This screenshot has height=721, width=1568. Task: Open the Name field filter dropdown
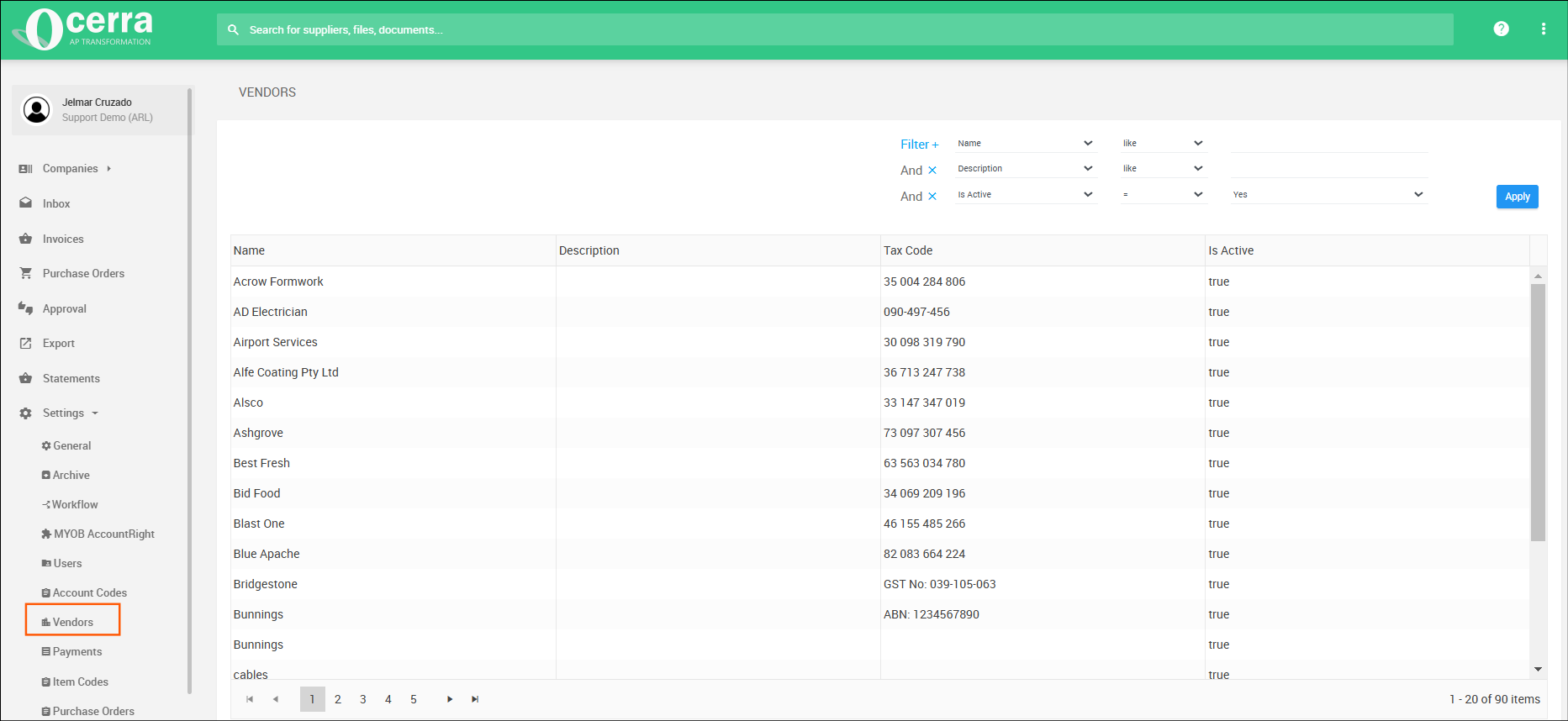[1026, 144]
